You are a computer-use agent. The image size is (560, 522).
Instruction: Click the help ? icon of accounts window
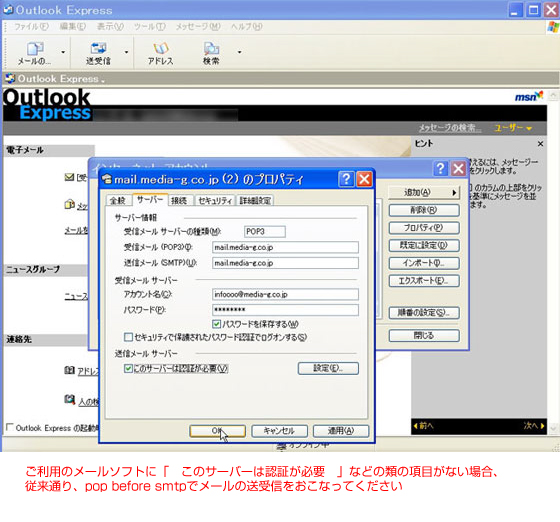441,168
